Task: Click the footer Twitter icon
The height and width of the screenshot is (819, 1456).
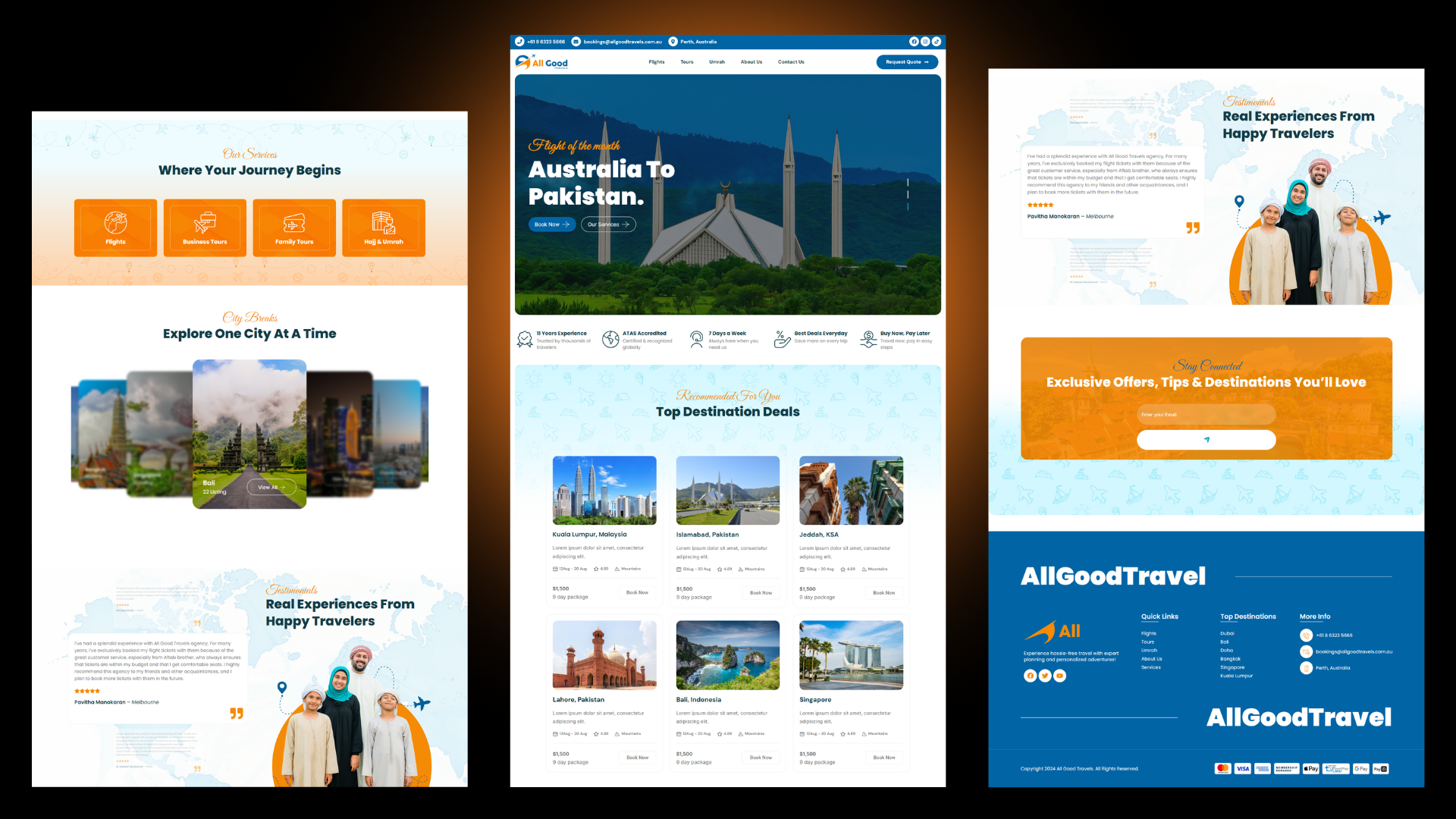Action: [1045, 676]
